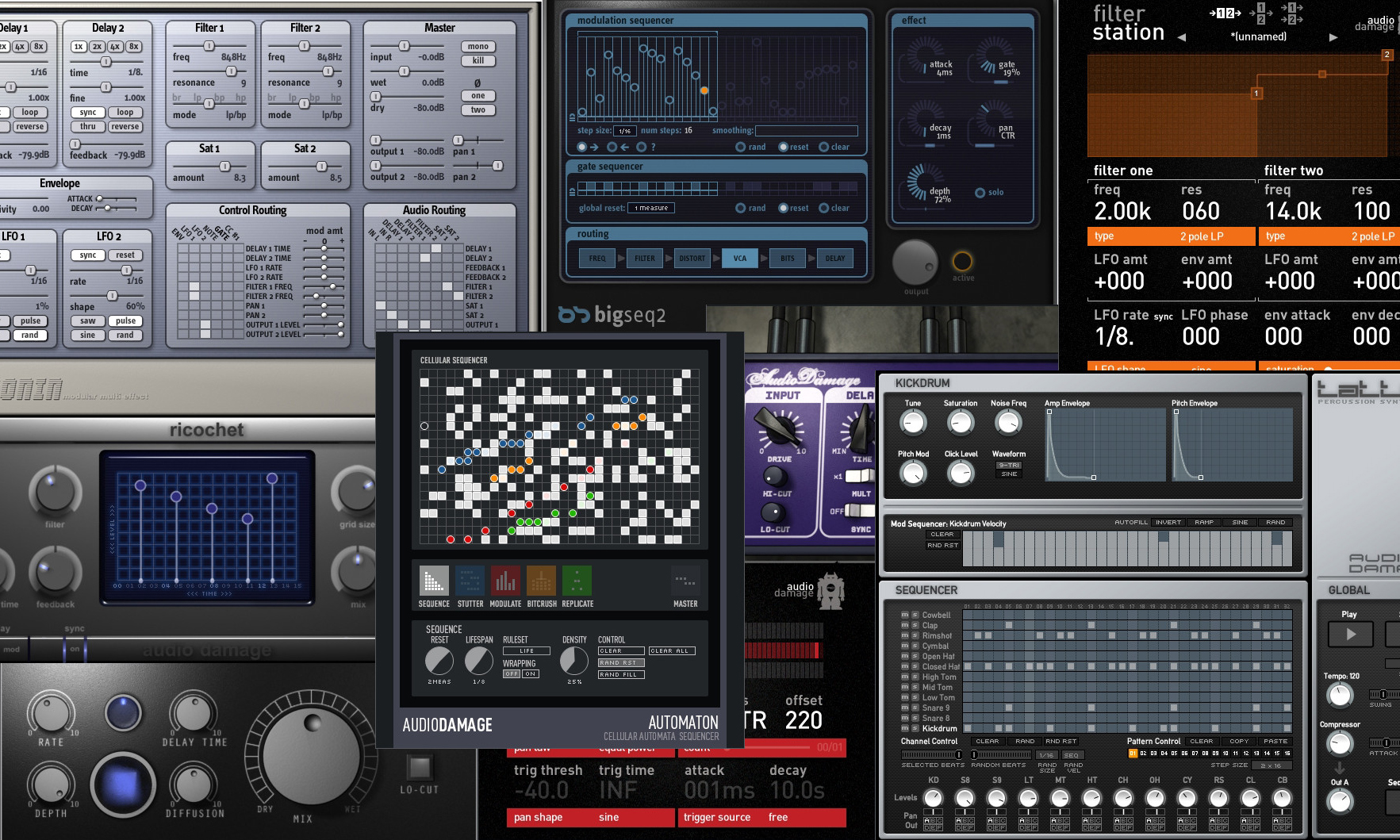
Task: Select serial 1-2 routing icon in Filterstation
Action: tap(1225, 13)
